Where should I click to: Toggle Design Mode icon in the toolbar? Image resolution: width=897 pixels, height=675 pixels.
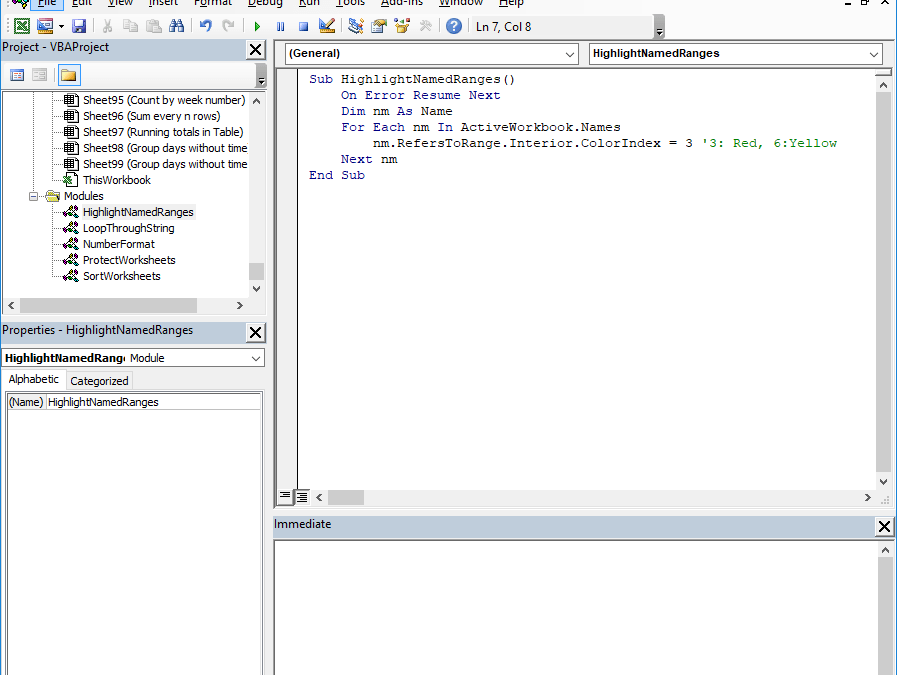pos(327,26)
